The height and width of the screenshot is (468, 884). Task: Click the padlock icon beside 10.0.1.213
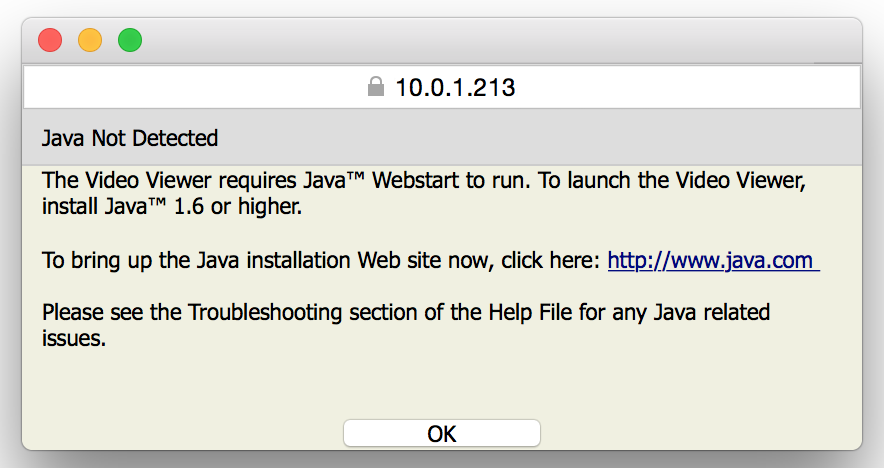pyautogui.click(x=375, y=87)
